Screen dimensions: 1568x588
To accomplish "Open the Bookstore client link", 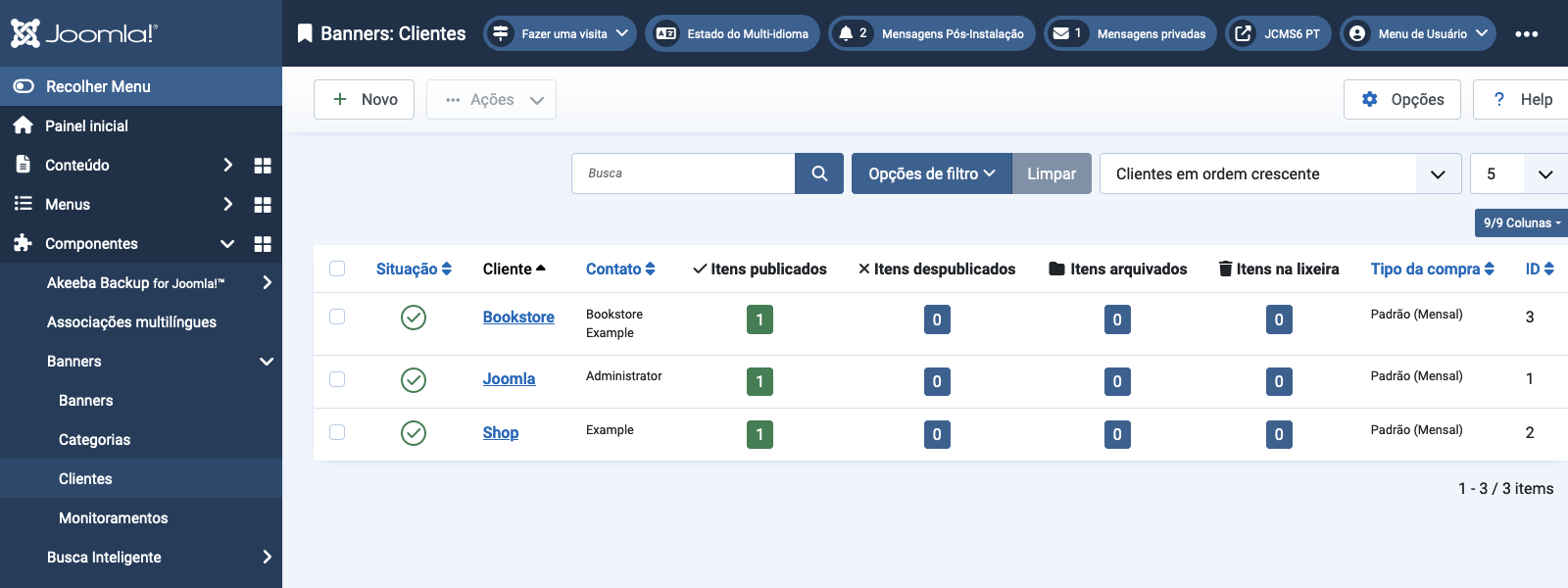I will pos(518,318).
